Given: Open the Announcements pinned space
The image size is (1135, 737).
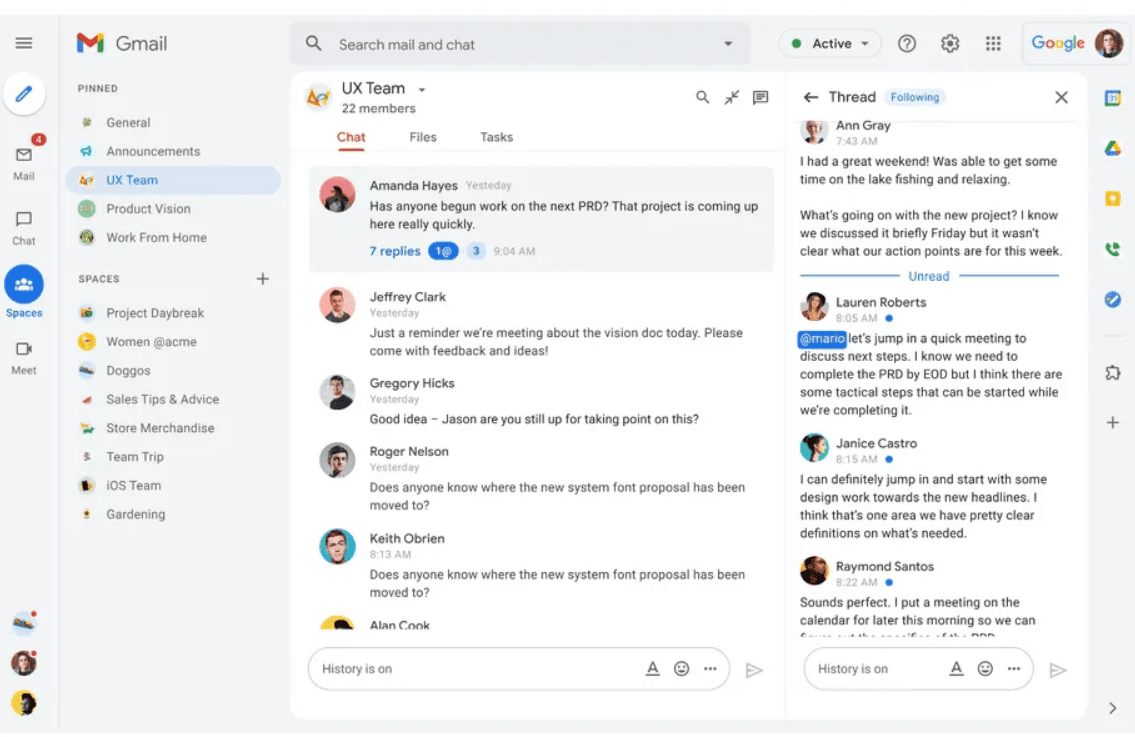Looking at the screenshot, I should (x=173, y=151).
